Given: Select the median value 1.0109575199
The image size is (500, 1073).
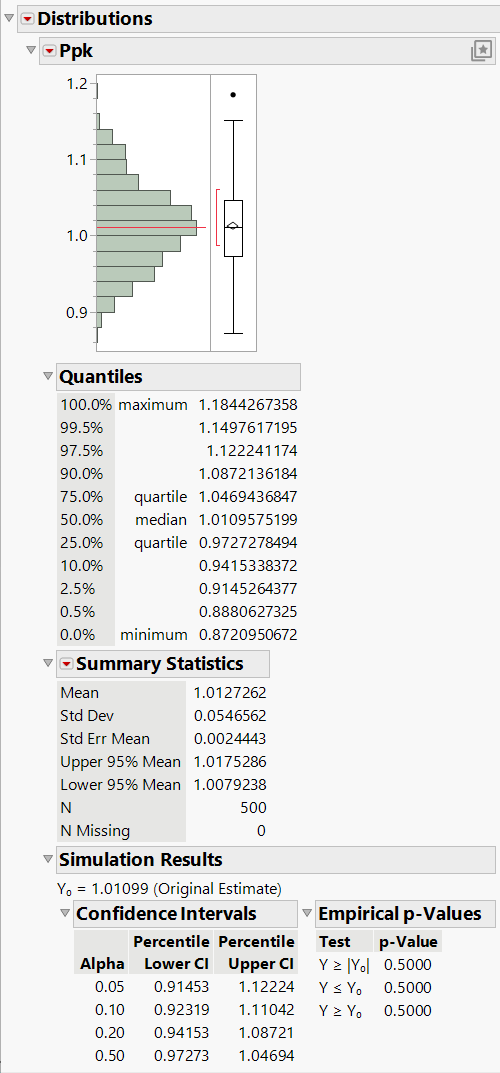Looking at the screenshot, I should pyautogui.click(x=248, y=520).
